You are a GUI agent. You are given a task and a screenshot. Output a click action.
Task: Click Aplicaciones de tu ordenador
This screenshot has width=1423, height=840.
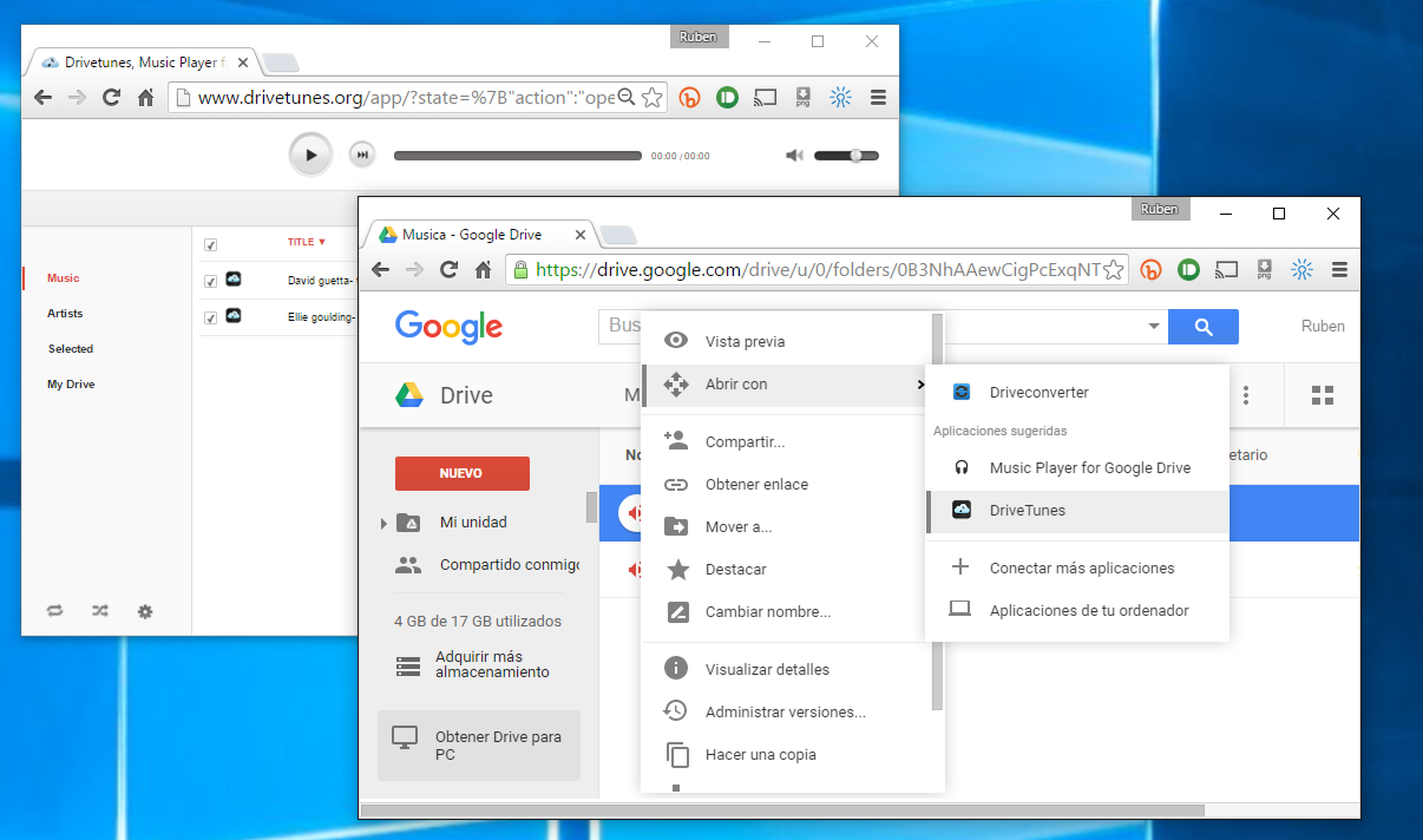[x=1077, y=610]
